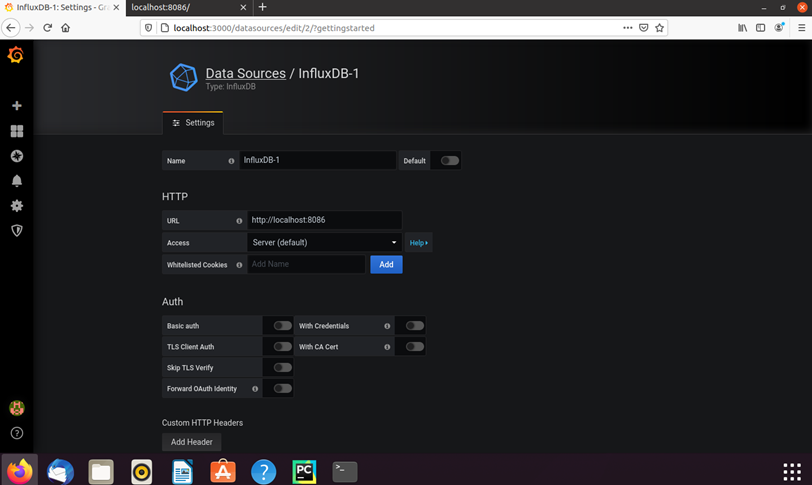Open page actions three-dot menu

point(628,28)
